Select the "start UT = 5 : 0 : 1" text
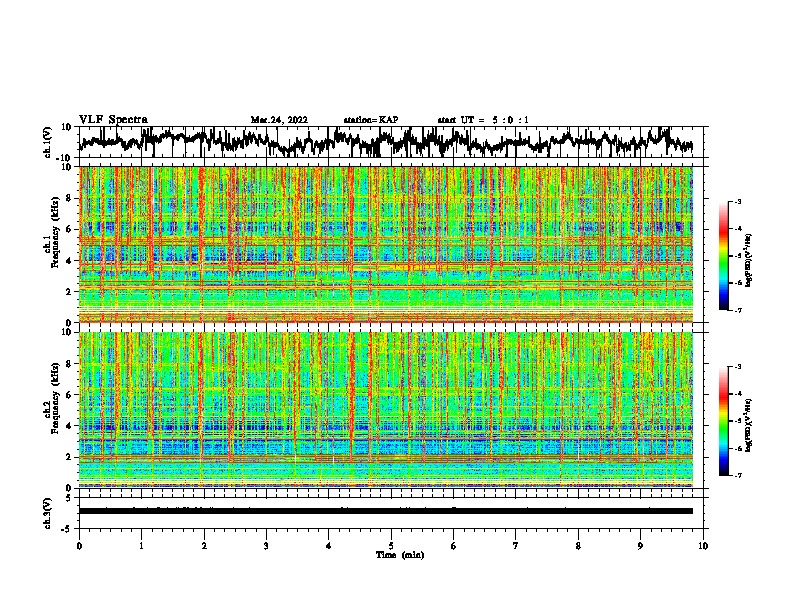Image resolution: width=792 pixels, height=612 pixels. point(483,120)
